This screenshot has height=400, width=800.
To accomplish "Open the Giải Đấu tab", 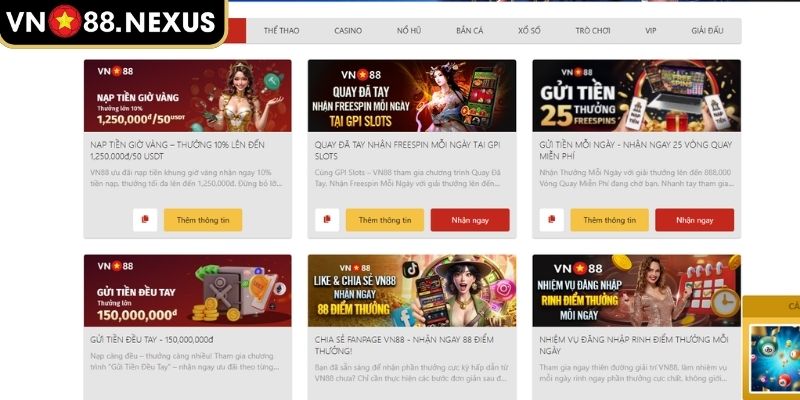I will [708, 31].
